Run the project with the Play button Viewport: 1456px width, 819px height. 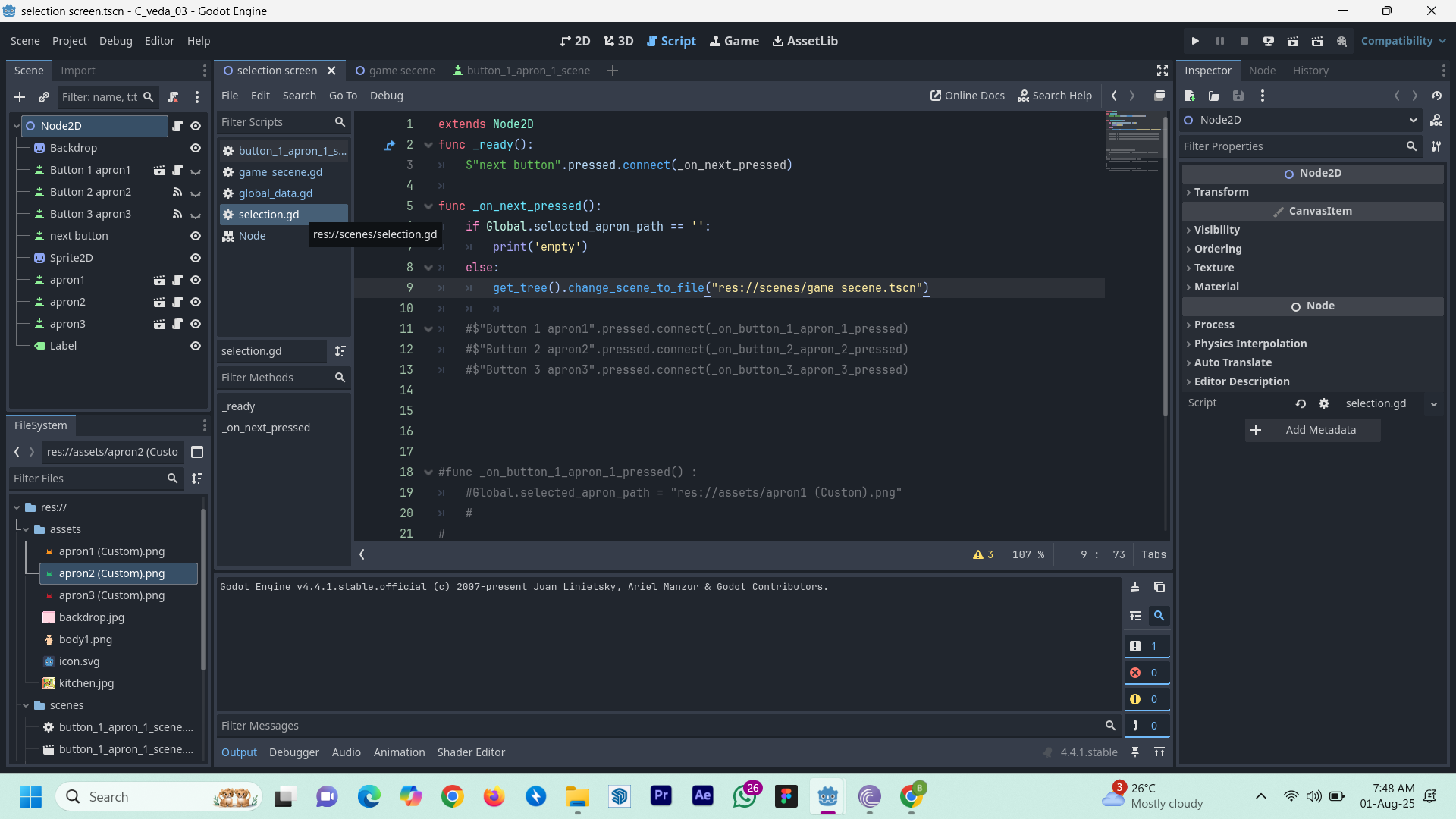(x=1195, y=41)
